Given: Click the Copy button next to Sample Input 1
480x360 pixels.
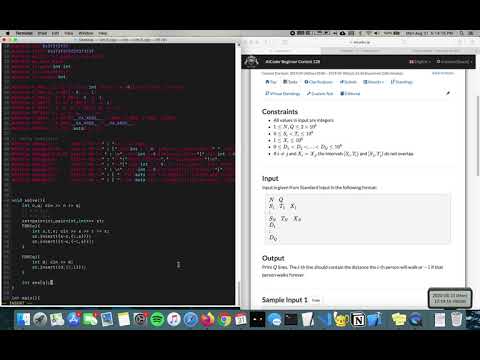Looking at the screenshot, I should pos(316,300).
